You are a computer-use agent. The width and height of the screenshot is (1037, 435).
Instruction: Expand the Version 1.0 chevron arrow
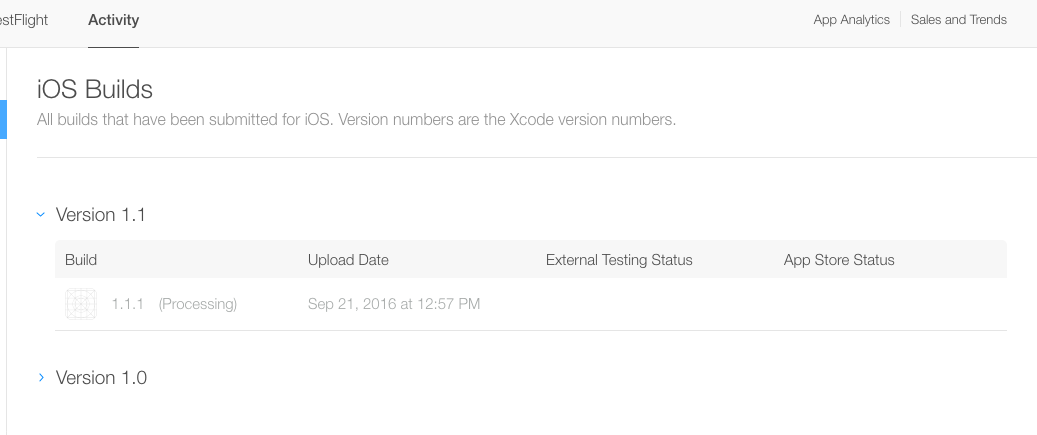[x=41, y=377]
